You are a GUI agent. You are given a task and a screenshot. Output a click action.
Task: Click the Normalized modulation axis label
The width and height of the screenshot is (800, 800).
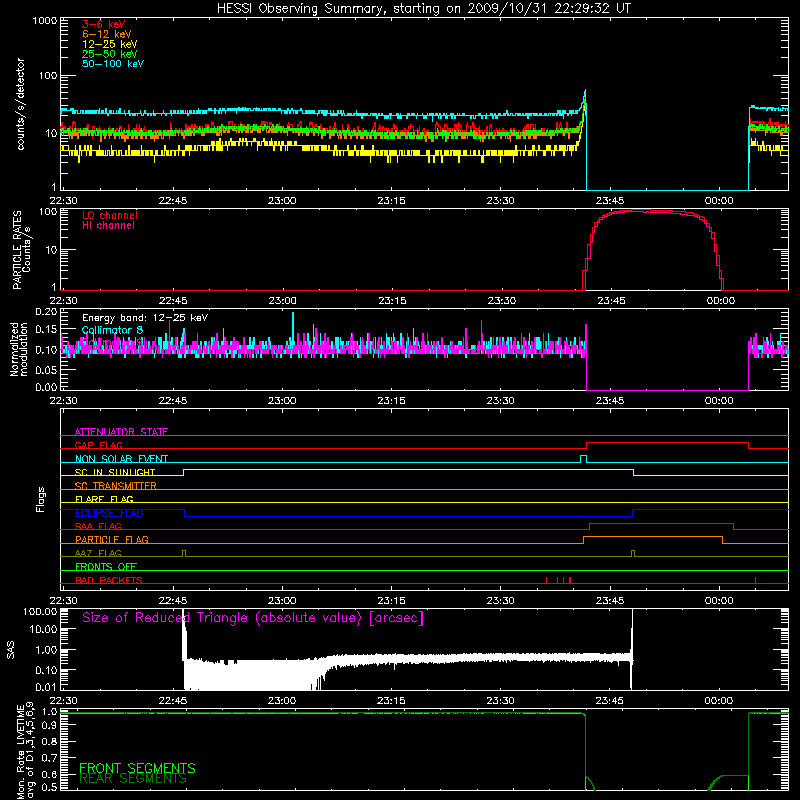18,349
